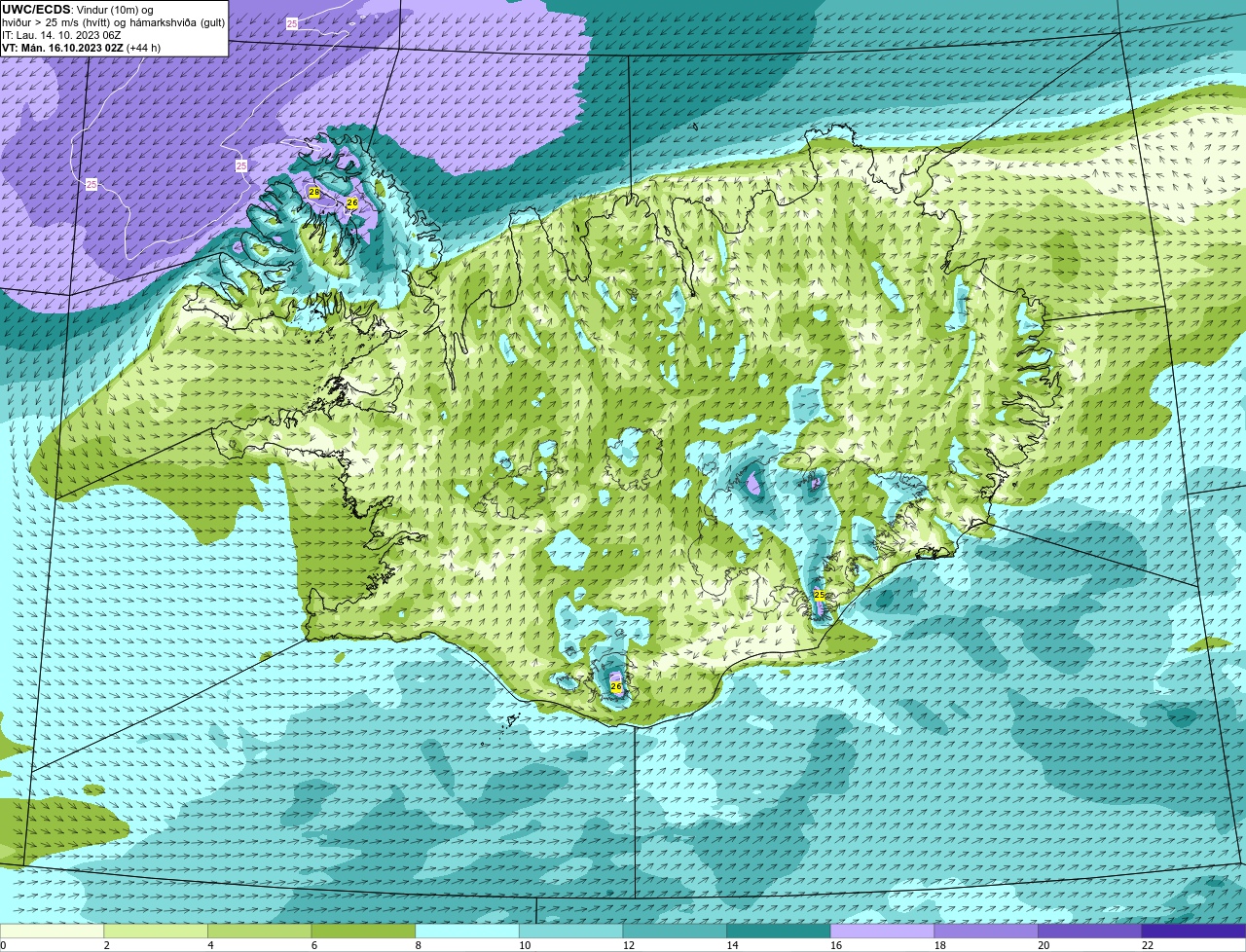Click the legend tick label '0'
This screenshot has height=952, width=1246.
click(3, 944)
